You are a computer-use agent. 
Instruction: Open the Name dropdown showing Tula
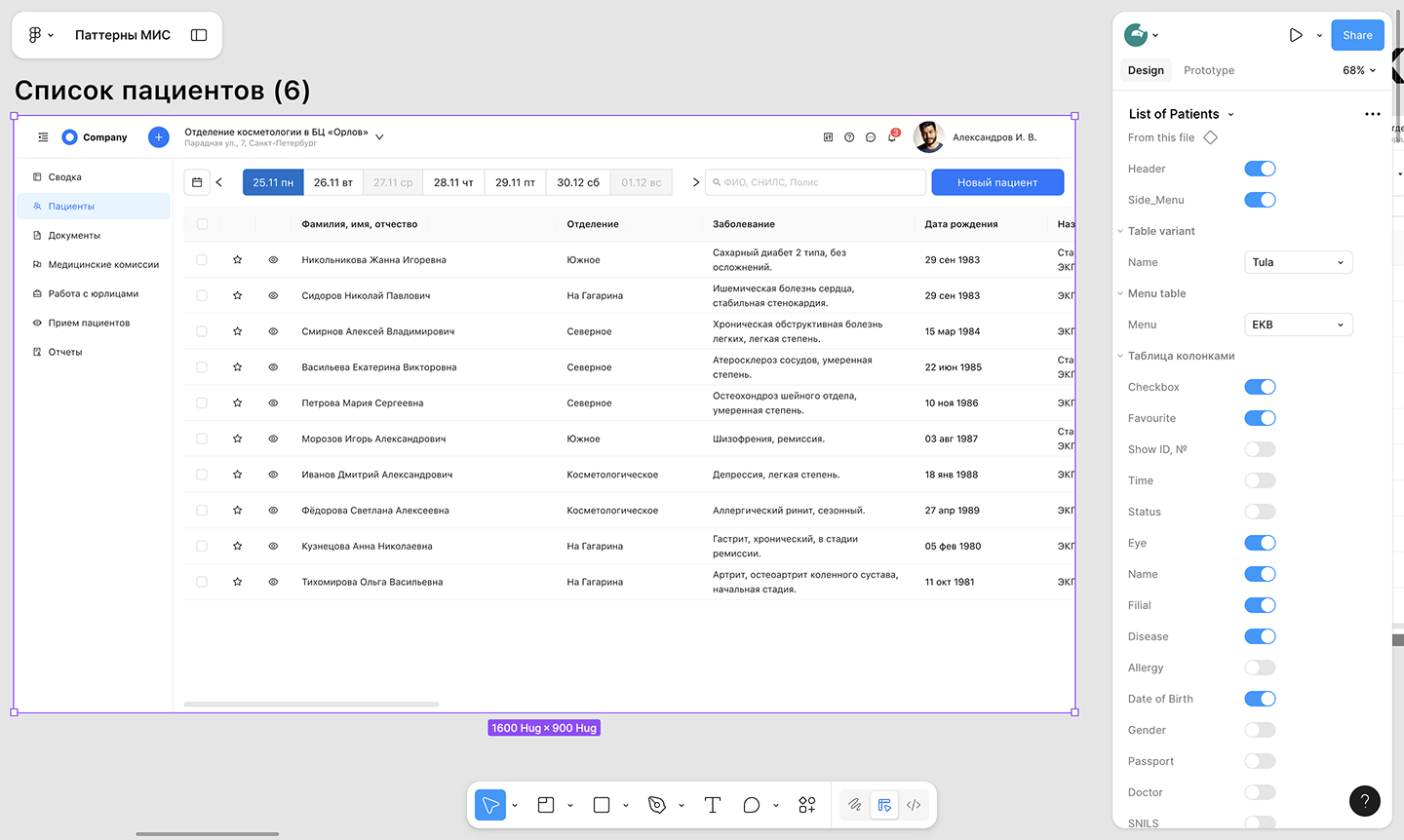tap(1298, 262)
